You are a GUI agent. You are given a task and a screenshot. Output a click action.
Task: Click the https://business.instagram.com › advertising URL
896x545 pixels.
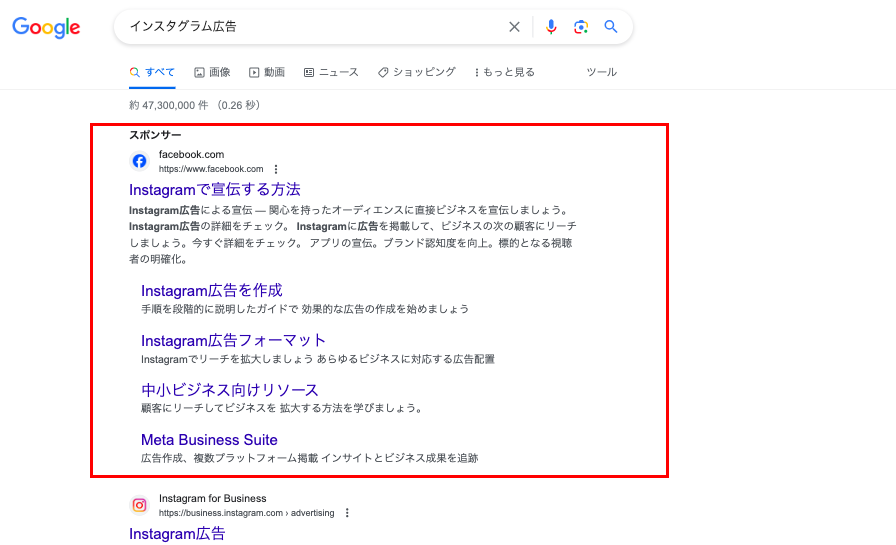click(246, 513)
